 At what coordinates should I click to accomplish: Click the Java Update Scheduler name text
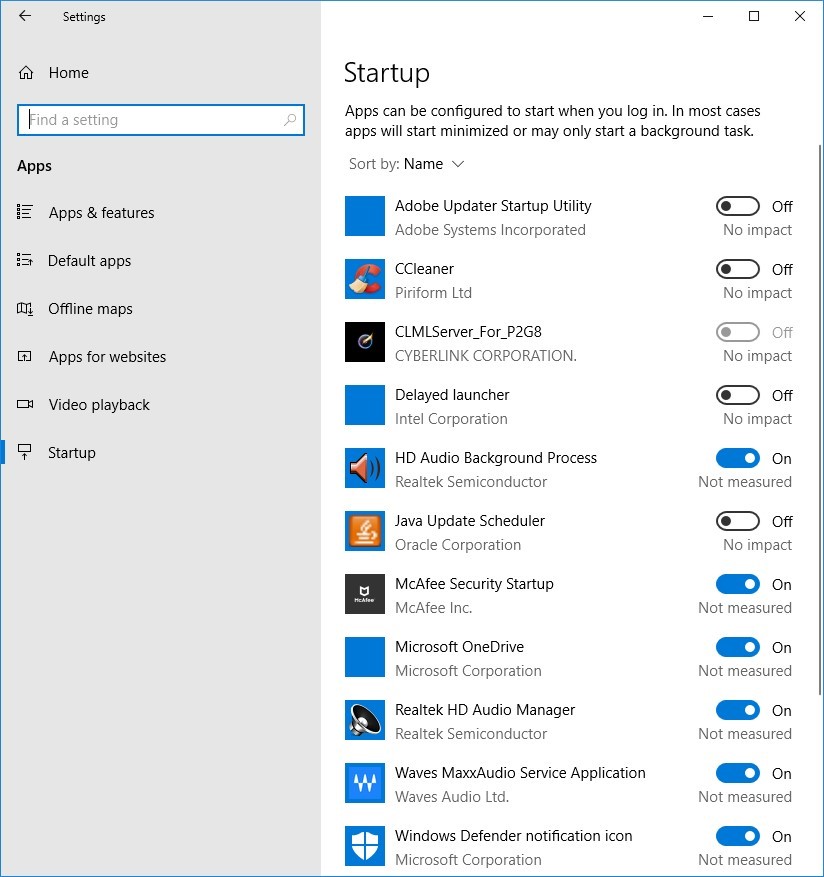pos(469,521)
